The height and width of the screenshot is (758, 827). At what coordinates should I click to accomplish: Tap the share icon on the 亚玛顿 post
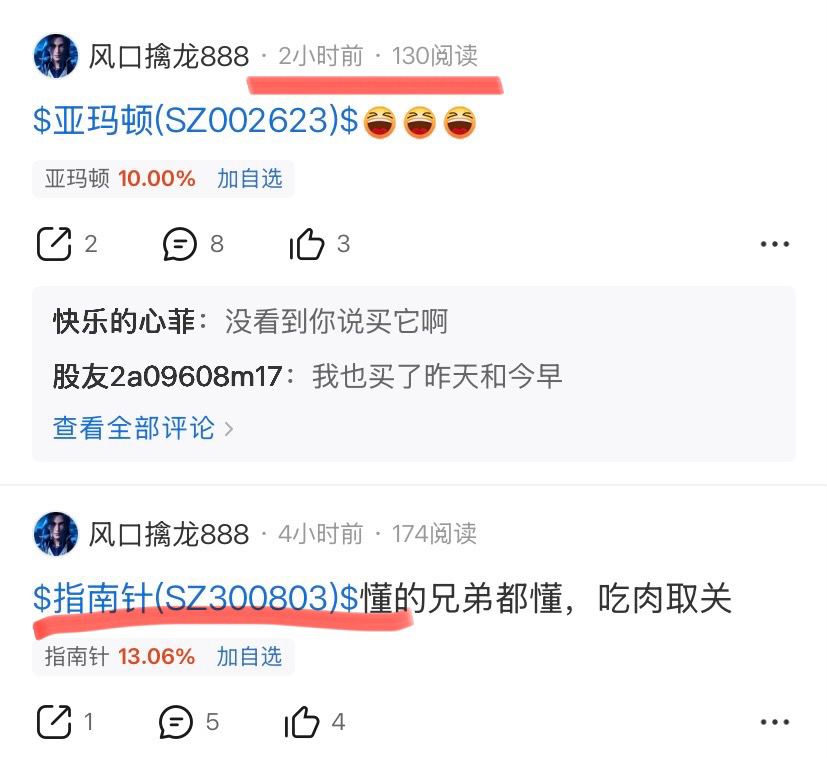(54, 244)
